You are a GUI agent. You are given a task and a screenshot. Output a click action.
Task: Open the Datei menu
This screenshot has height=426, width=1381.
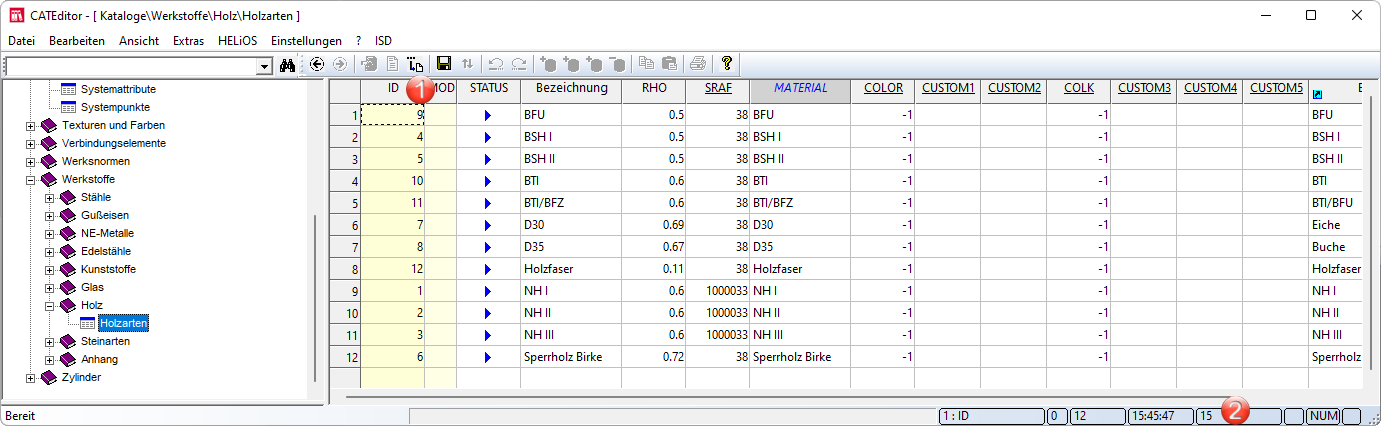22,41
